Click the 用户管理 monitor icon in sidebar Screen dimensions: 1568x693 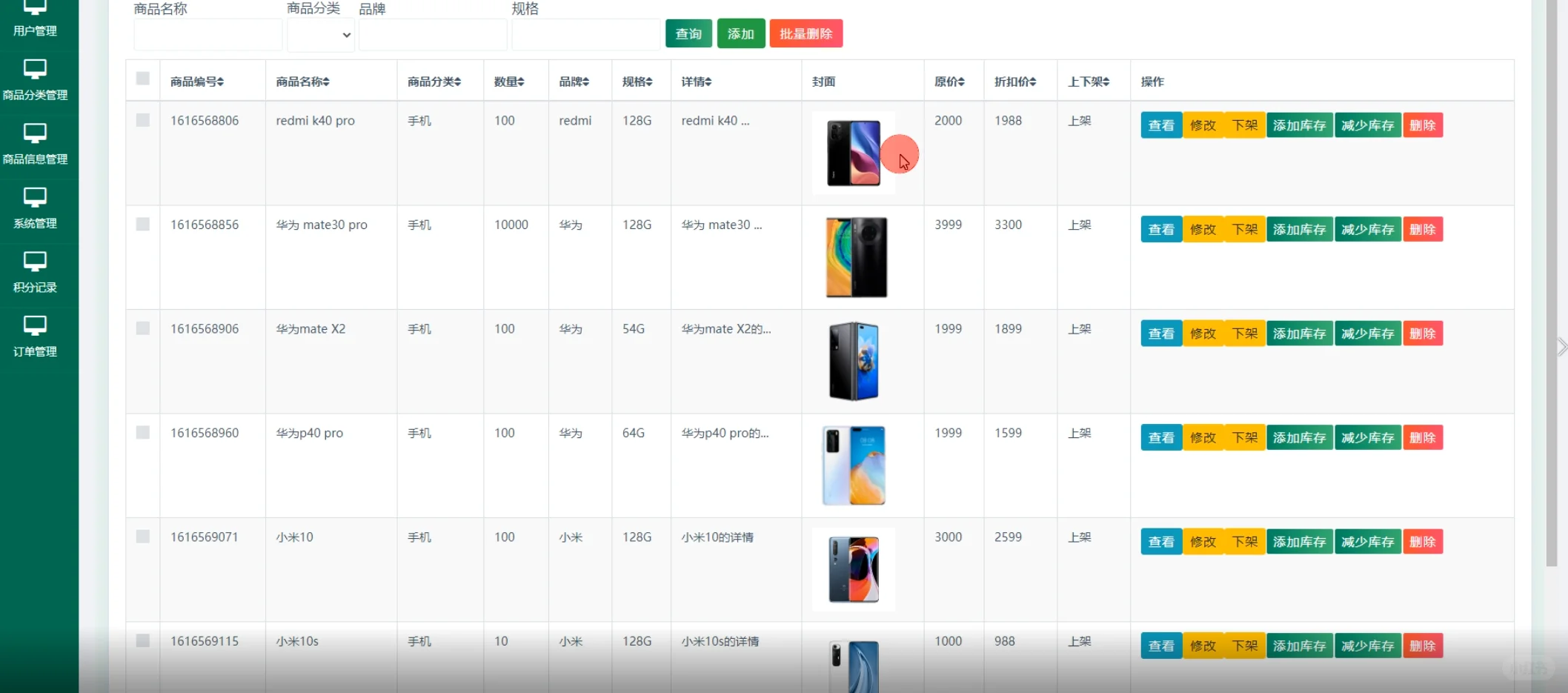(x=35, y=7)
